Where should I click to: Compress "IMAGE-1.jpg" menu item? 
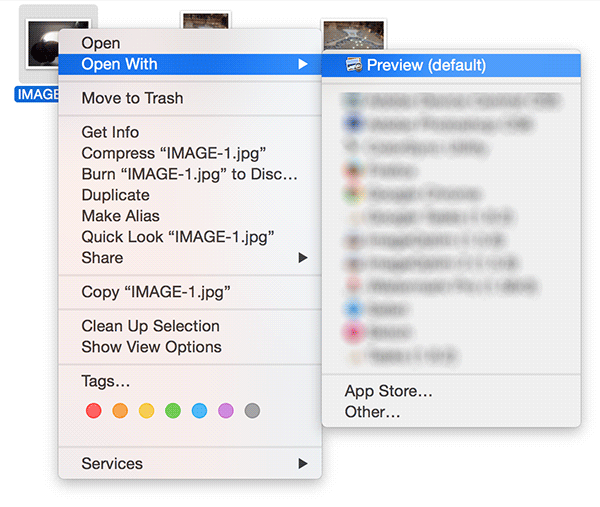click(x=190, y=153)
